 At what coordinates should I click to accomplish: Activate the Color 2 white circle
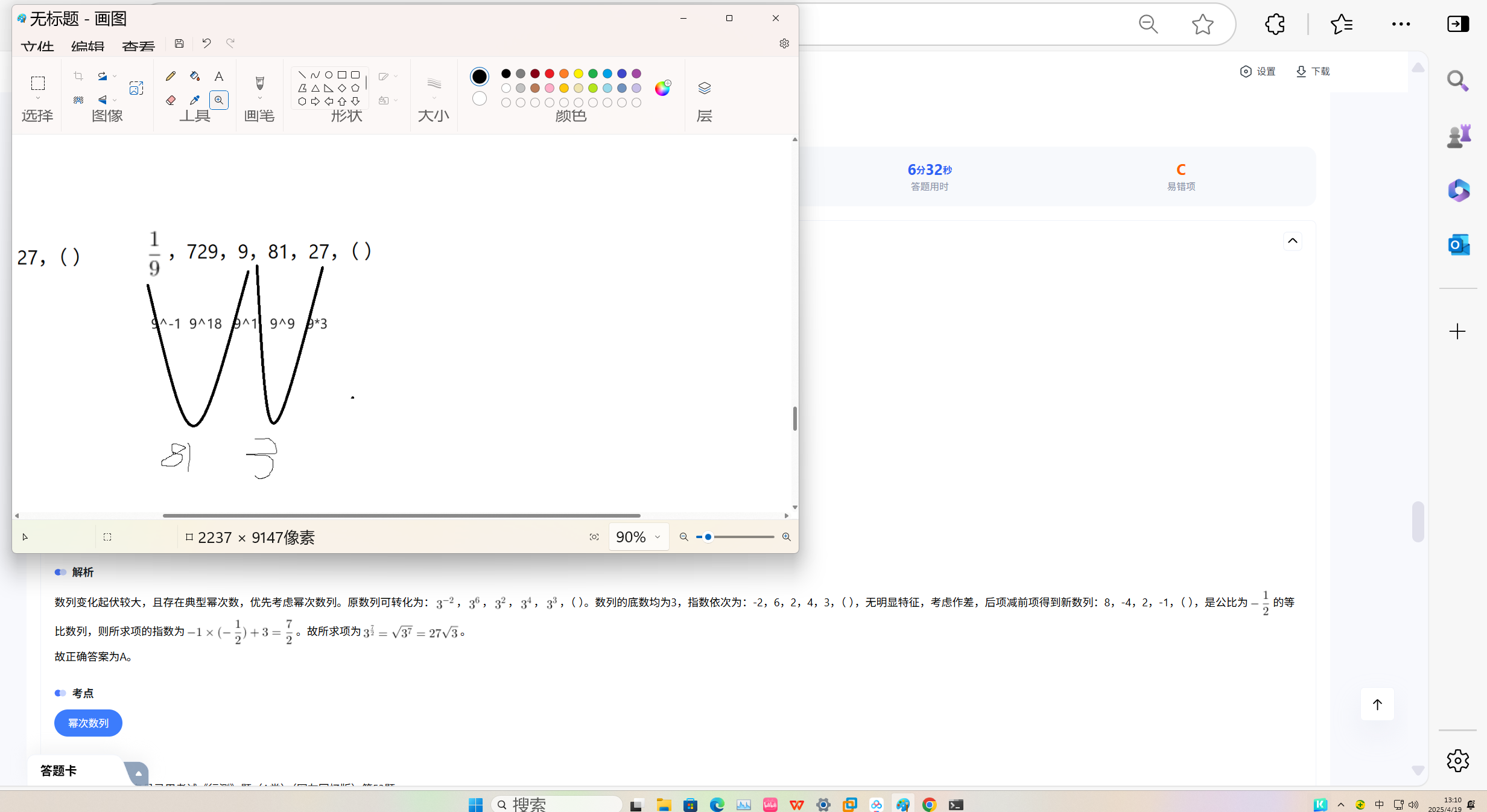point(480,98)
